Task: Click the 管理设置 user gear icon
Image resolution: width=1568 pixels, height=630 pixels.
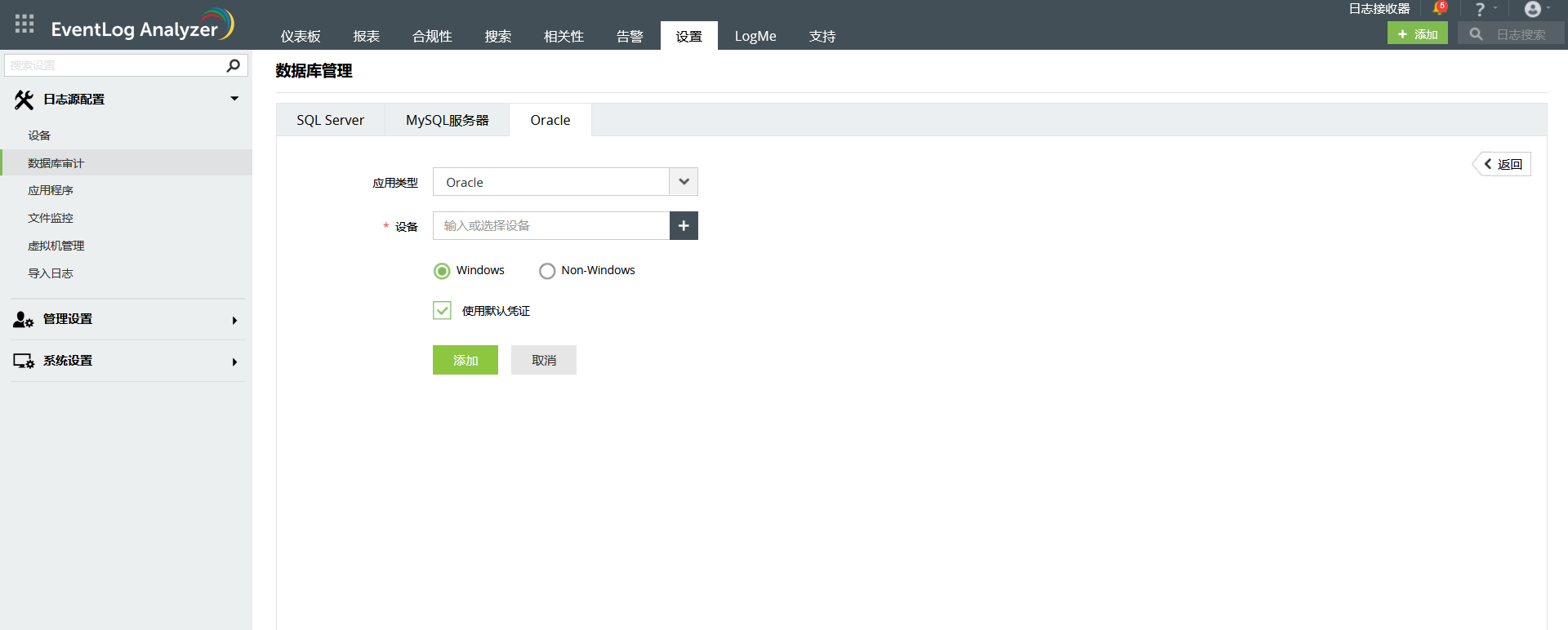Action: point(23,320)
